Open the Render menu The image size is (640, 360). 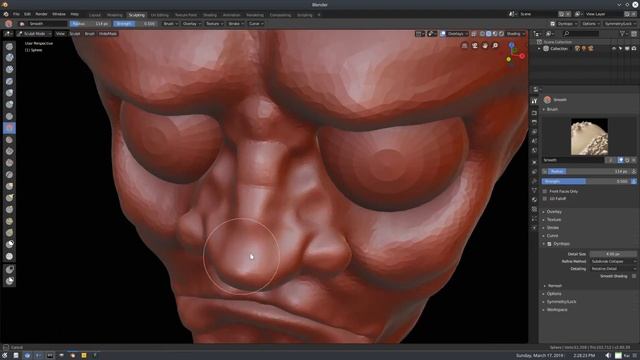41,14
